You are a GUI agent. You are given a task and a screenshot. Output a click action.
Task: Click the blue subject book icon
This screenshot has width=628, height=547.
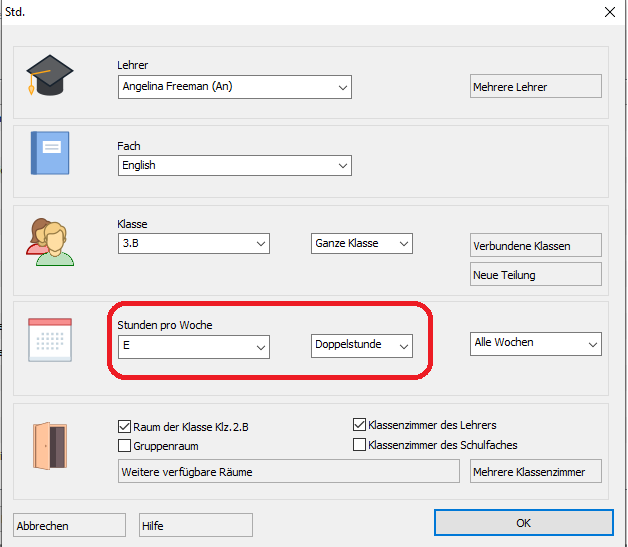click(x=50, y=153)
